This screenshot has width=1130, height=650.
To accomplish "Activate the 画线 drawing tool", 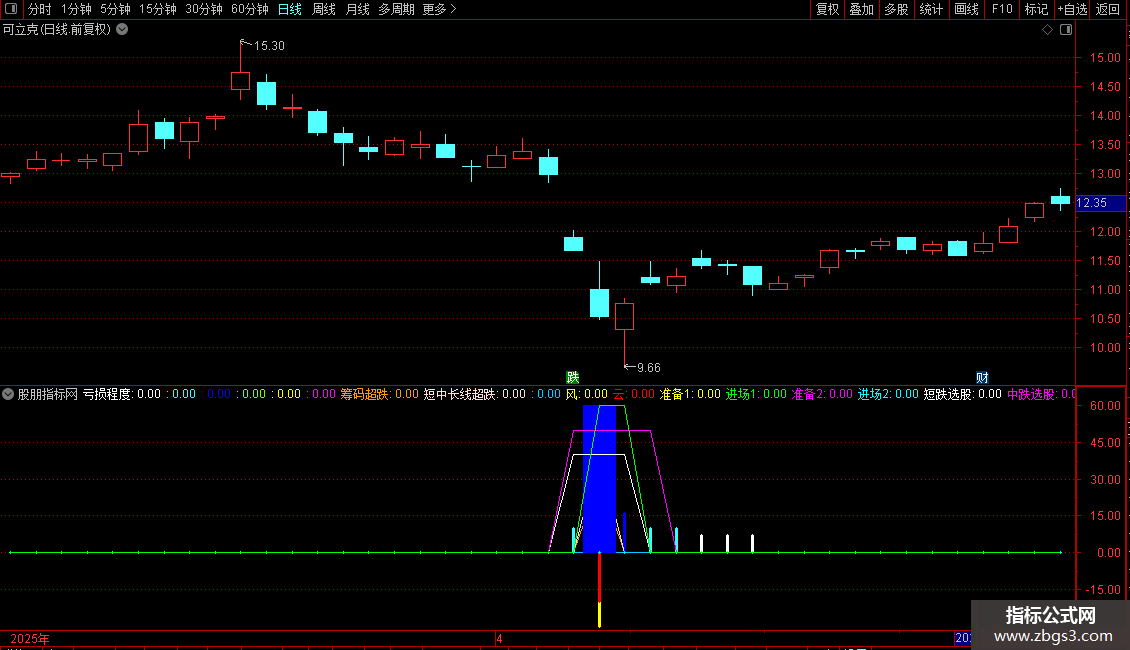I will [966, 9].
